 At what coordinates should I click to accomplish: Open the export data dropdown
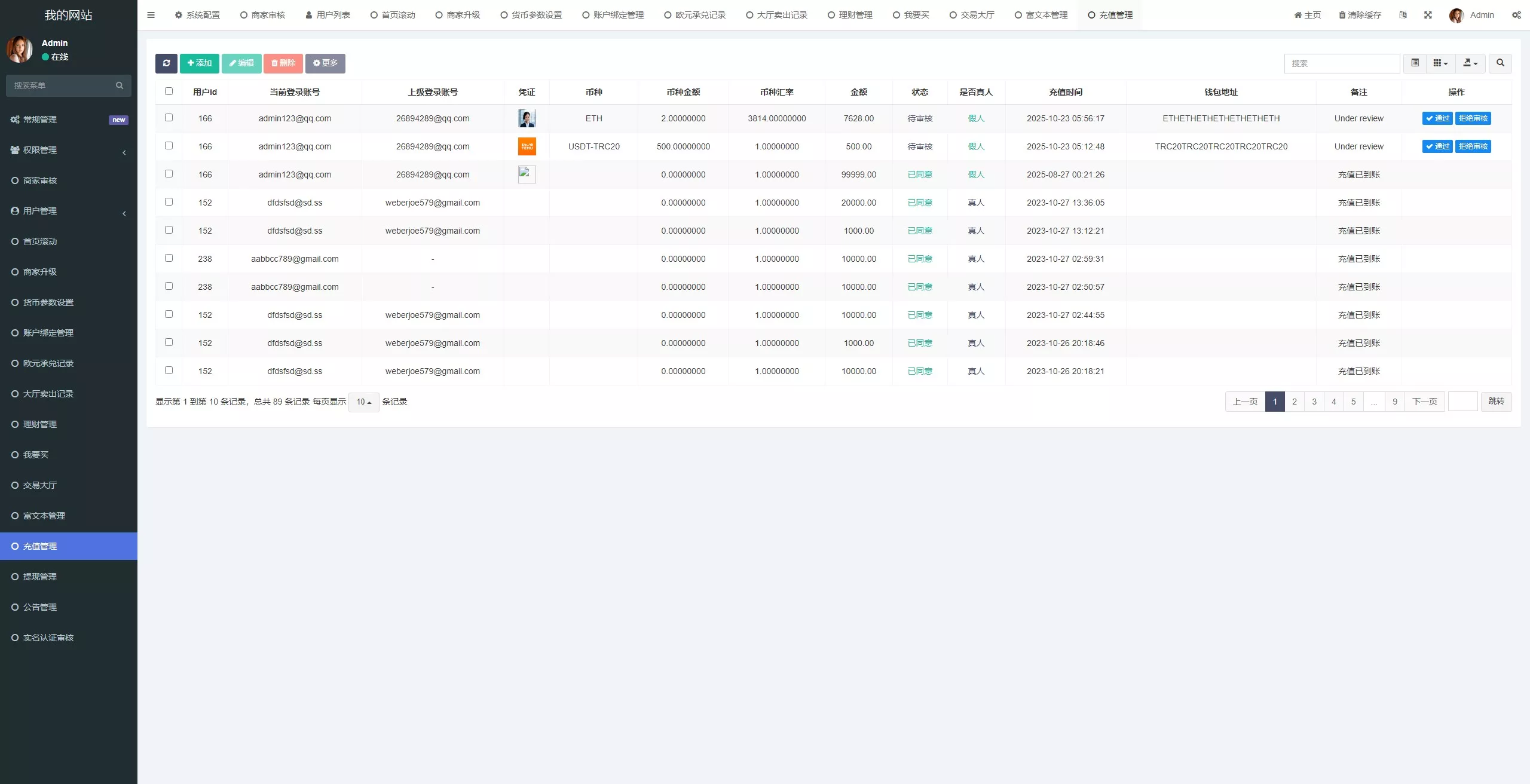pyautogui.click(x=1470, y=63)
